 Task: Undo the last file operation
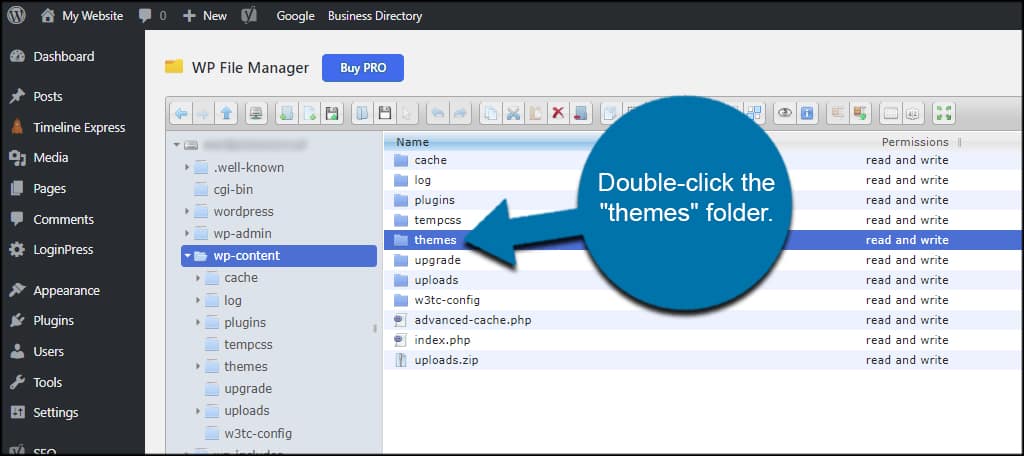438,113
